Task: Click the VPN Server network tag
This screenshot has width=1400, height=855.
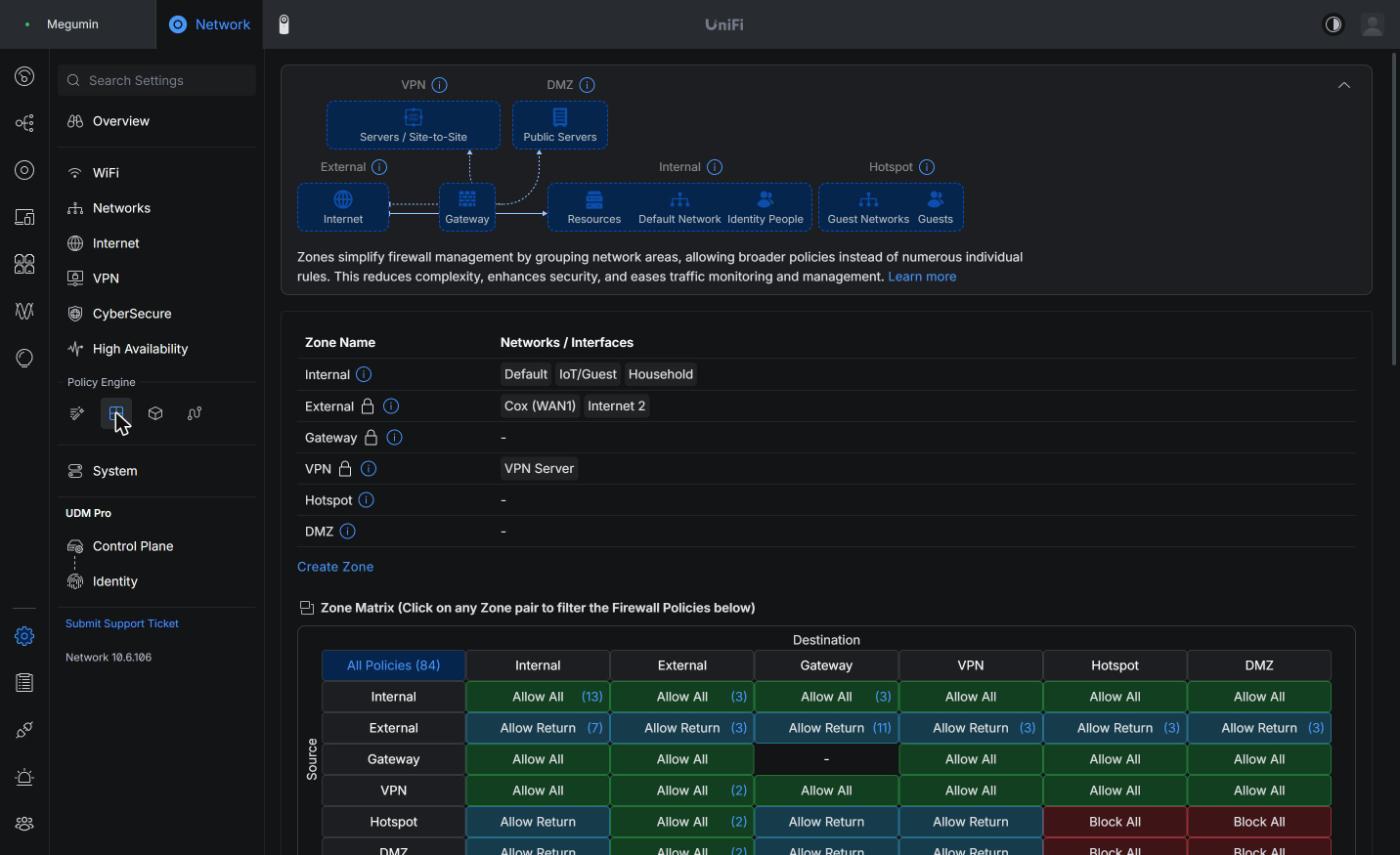Action: [539, 468]
